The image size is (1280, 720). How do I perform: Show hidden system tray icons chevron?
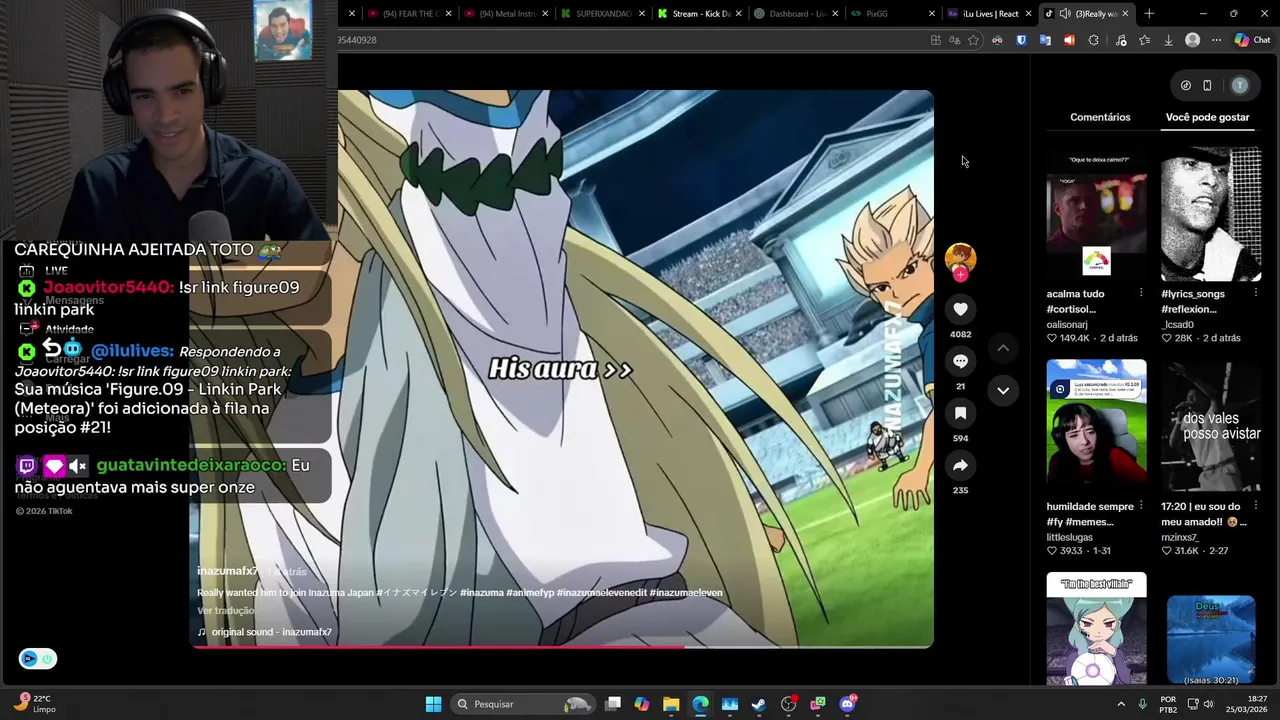tap(1120, 704)
